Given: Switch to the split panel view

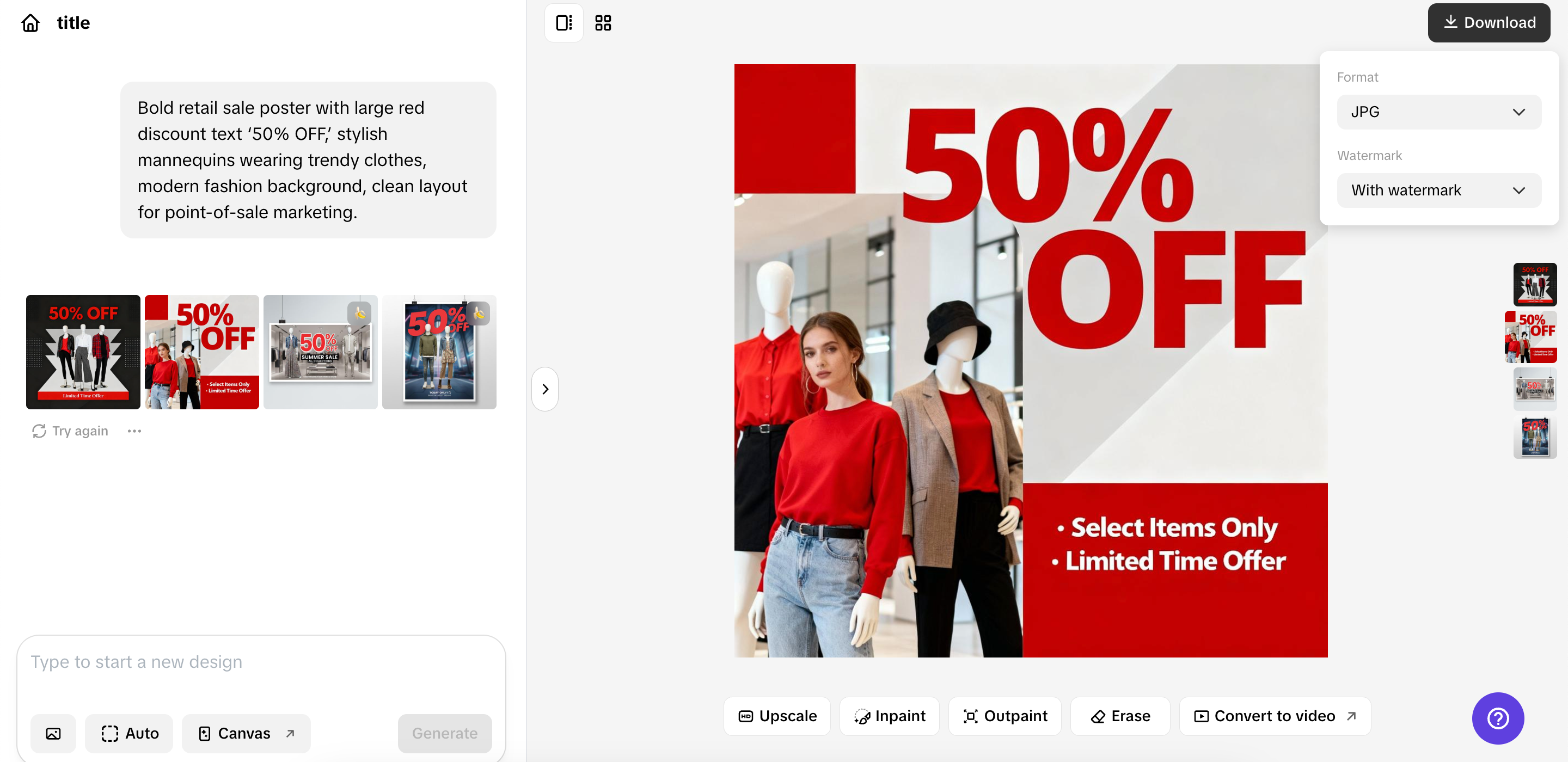Looking at the screenshot, I should (563, 23).
